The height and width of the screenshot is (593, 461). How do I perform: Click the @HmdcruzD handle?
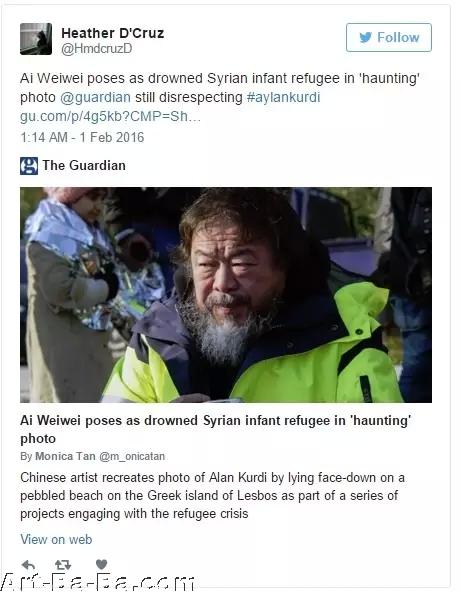pyautogui.click(x=97, y=48)
